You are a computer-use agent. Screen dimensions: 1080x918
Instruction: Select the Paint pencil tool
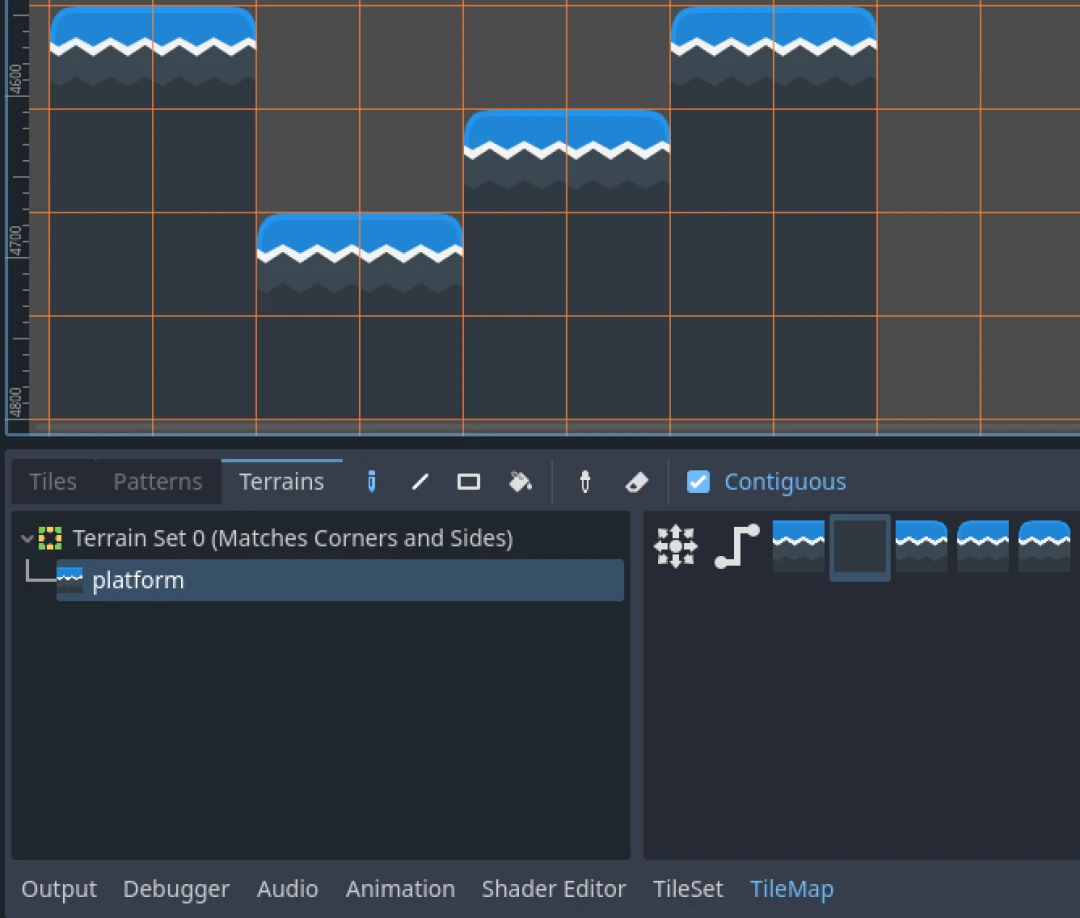[371, 481]
